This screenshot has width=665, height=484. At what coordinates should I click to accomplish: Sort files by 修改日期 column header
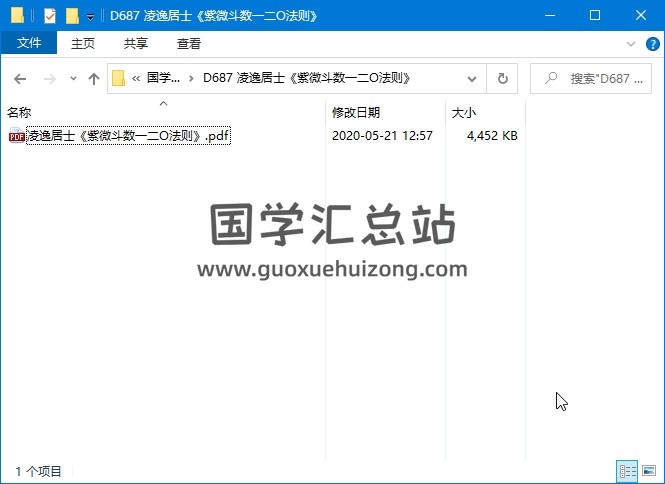(356, 113)
